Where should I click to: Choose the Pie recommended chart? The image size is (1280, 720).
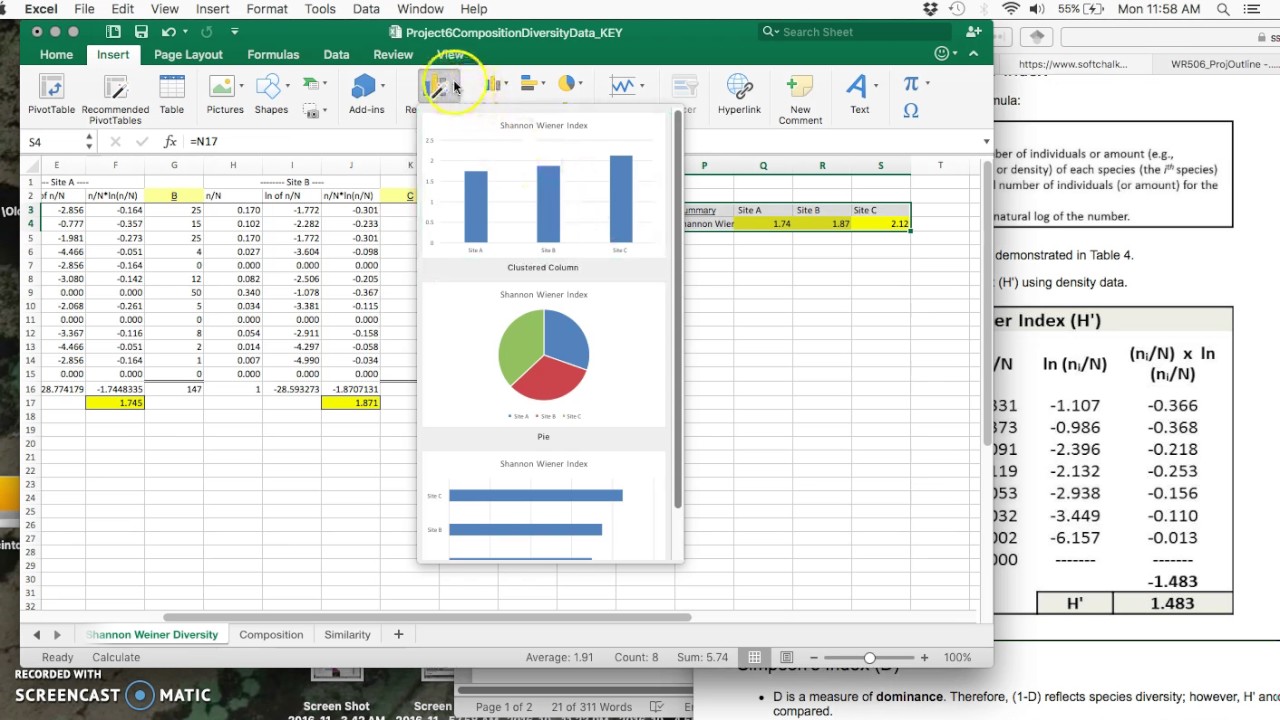[543, 364]
